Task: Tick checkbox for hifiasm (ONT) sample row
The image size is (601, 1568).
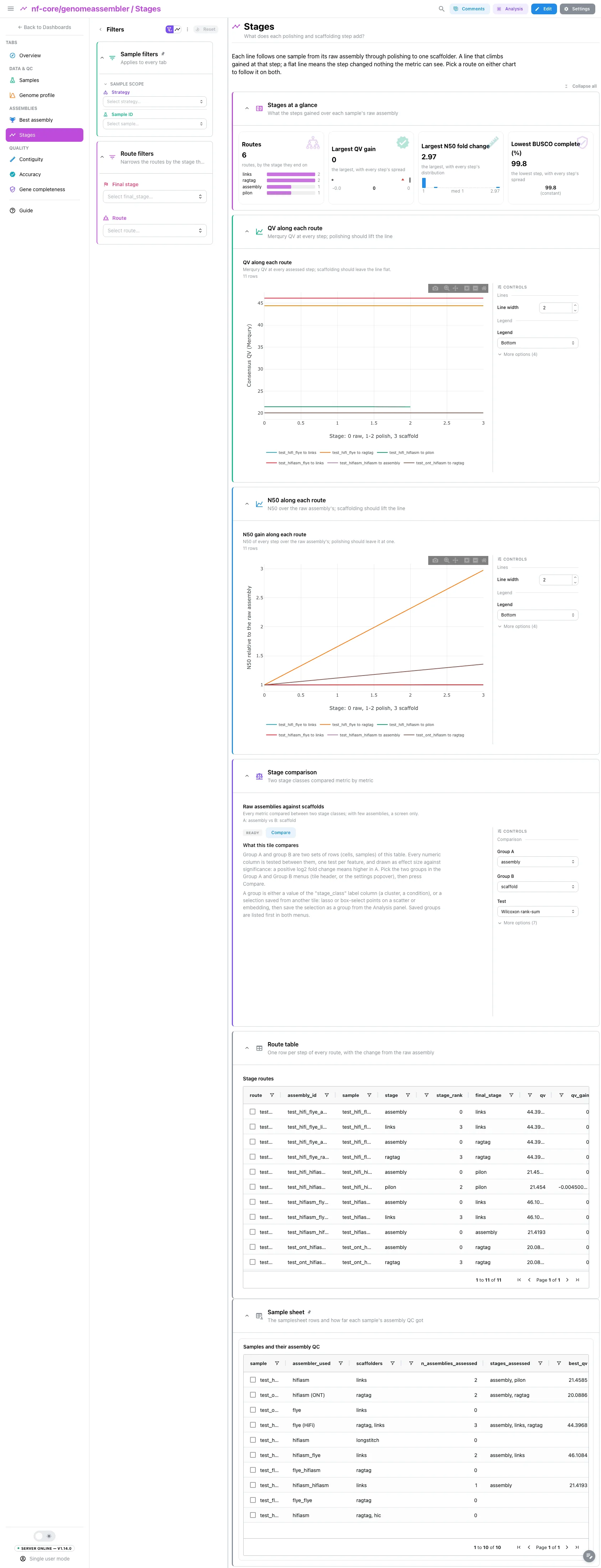Action: pyautogui.click(x=253, y=1394)
